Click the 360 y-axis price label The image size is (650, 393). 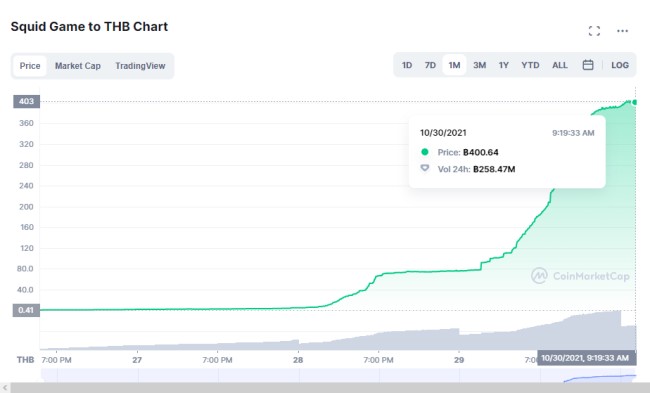pyautogui.click(x=26, y=123)
